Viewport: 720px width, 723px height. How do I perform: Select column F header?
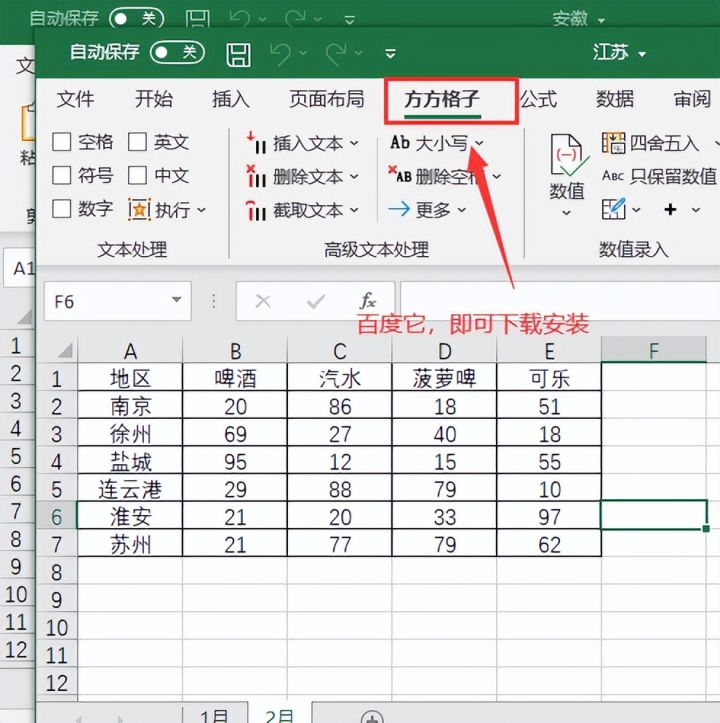pyautogui.click(x=654, y=350)
